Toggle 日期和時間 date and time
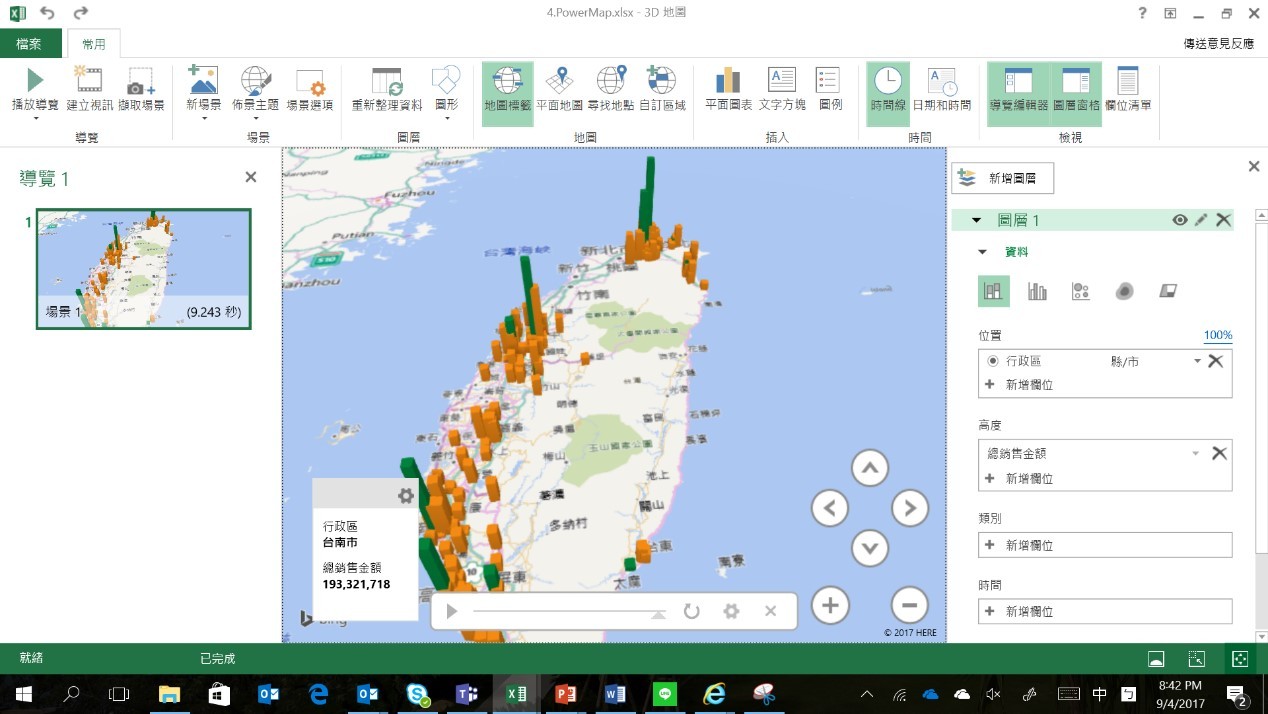This screenshot has height=714, width=1268. point(942,90)
